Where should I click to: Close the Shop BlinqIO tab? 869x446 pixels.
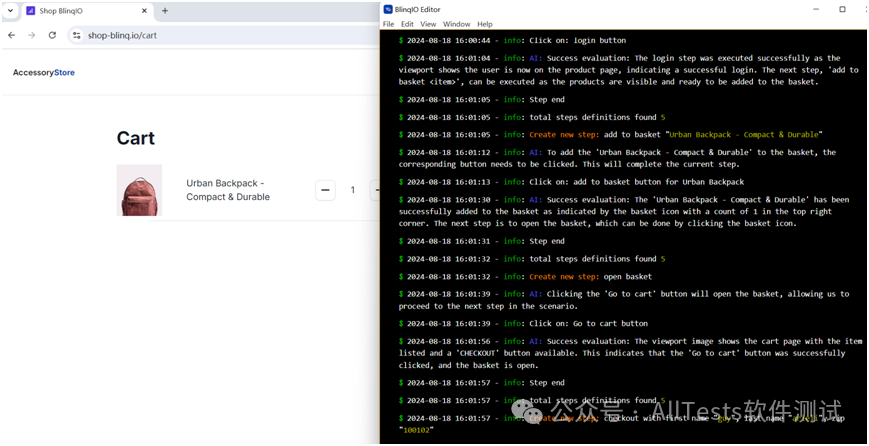(144, 11)
